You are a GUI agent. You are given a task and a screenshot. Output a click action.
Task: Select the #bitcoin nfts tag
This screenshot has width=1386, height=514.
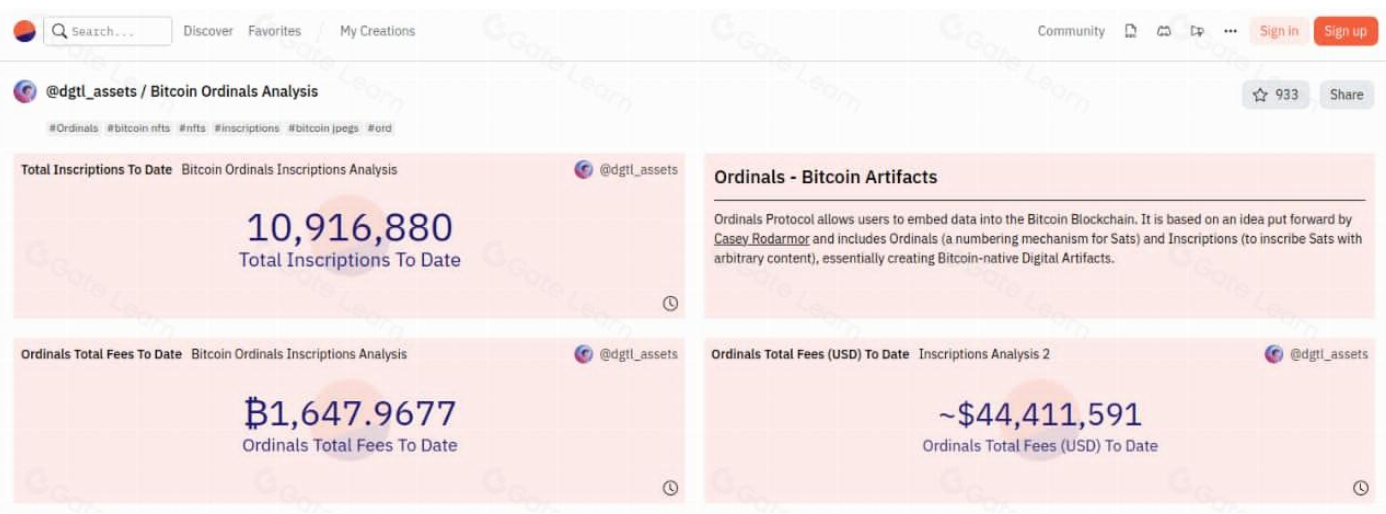138,128
